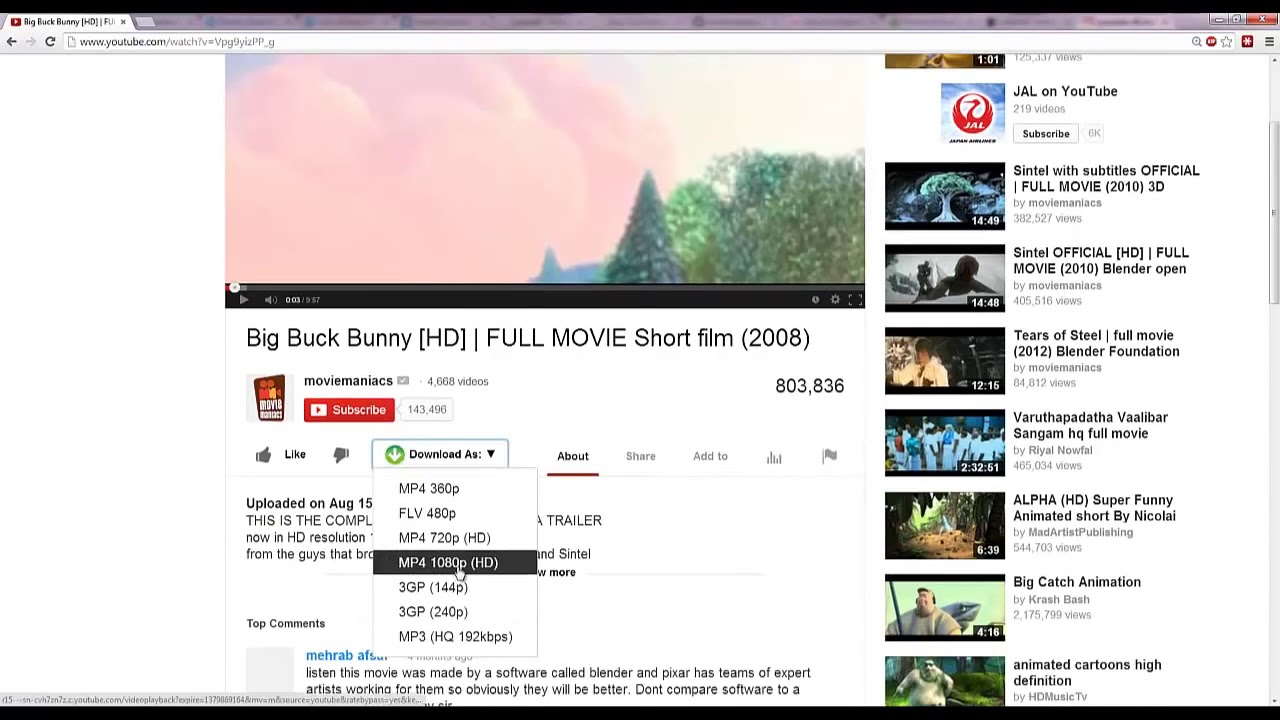Open the Add to tab
Viewport: 1280px width, 720px height.
coord(710,456)
